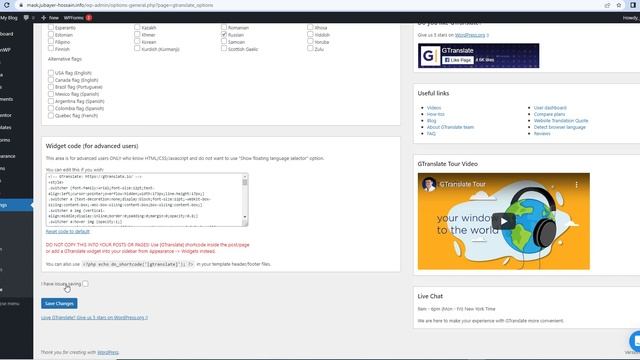Enable USA flag (English) checkbox

click(x=51, y=73)
